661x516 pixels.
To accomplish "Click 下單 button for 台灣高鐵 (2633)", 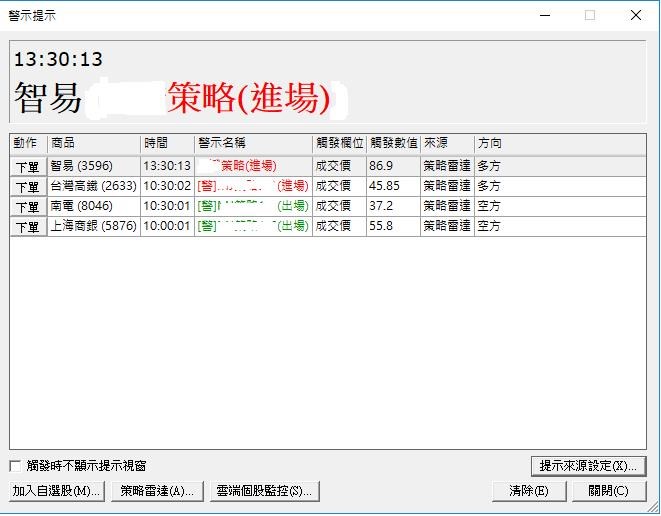I will pos(27,186).
